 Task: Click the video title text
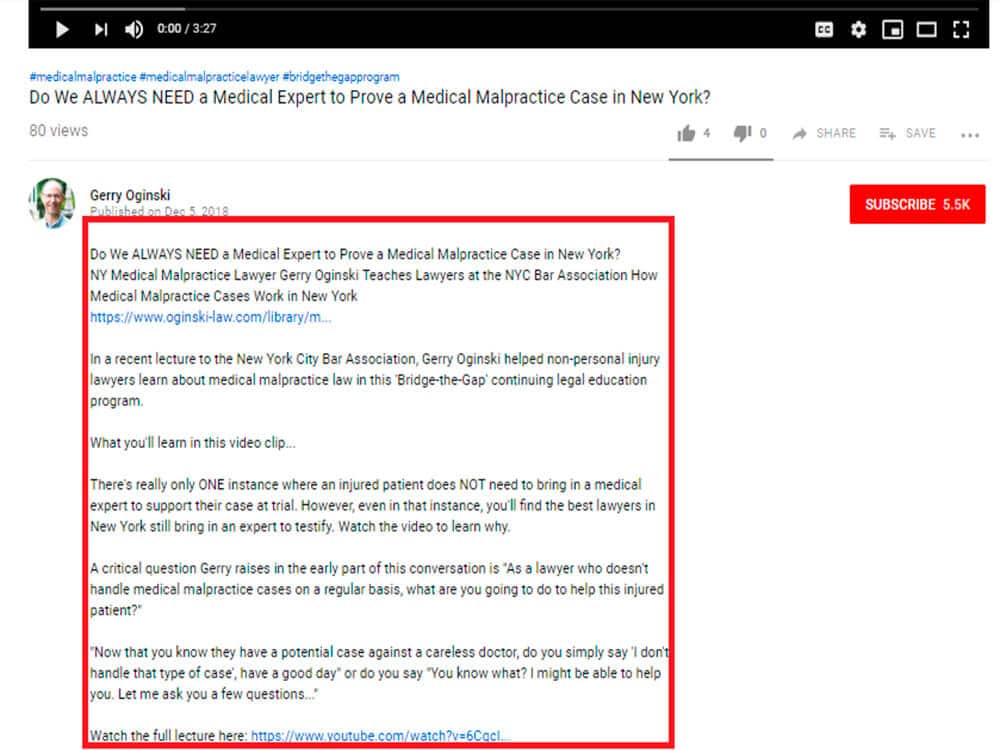pyautogui.click(x=370, y=97)
